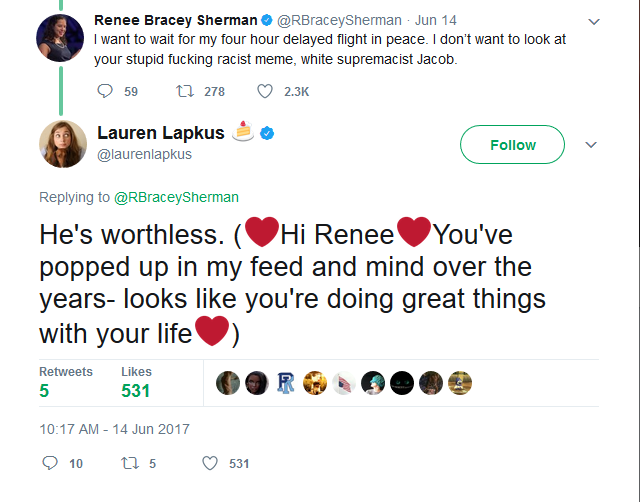Reply to Renee Bracey Sherman's tweet
This screenshot has height=502, width=640.
(x=105, y=91)
